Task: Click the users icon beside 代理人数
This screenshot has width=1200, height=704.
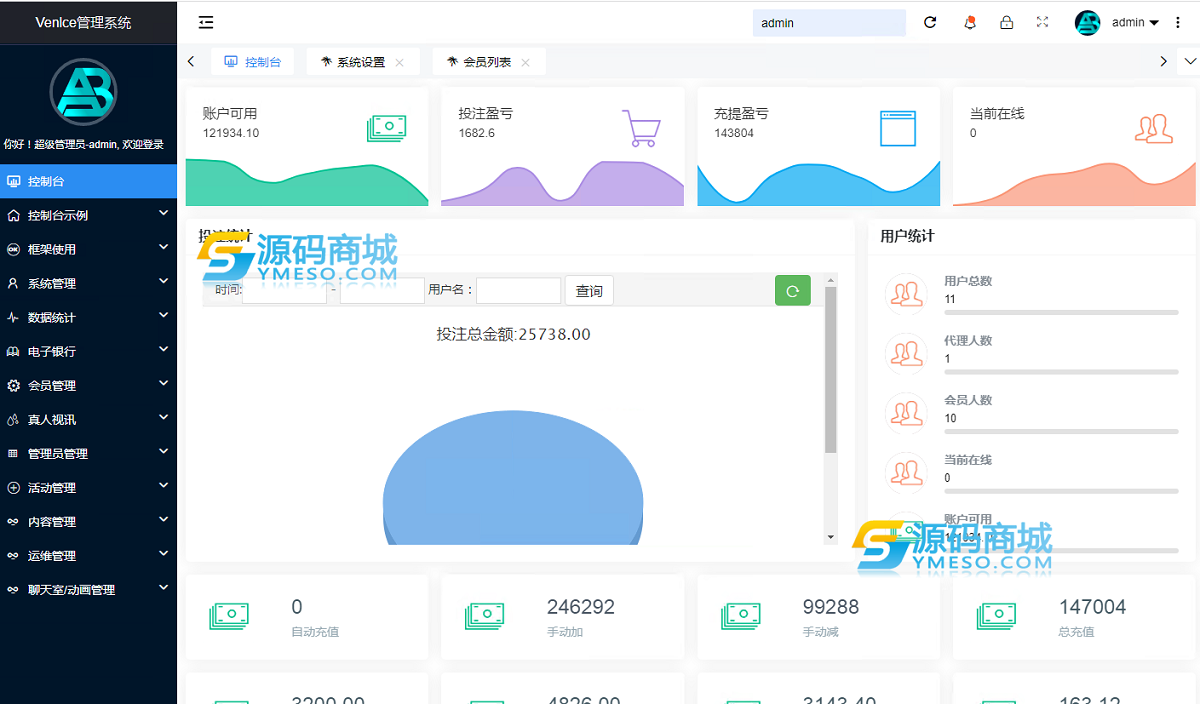Action: click(x=907, y=354)
